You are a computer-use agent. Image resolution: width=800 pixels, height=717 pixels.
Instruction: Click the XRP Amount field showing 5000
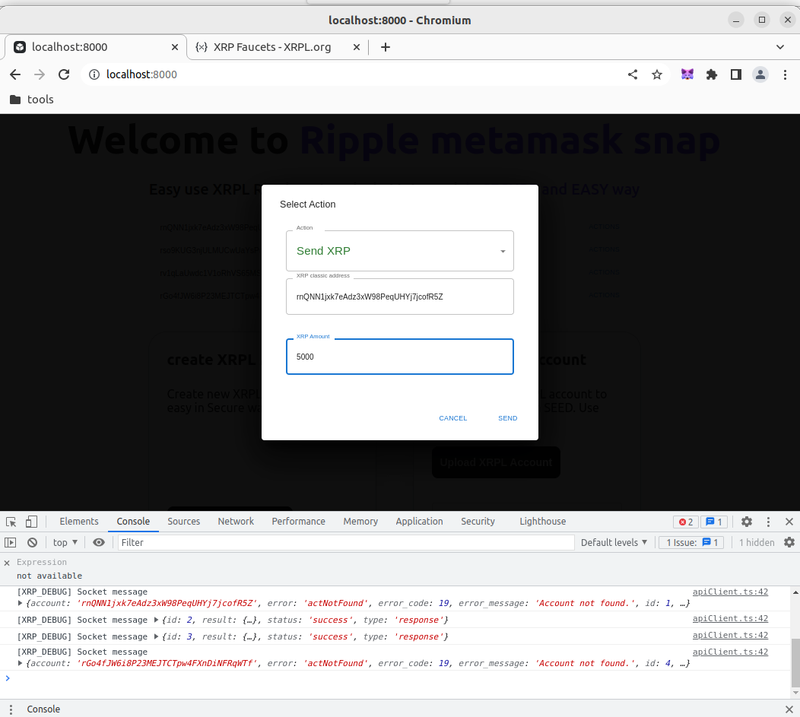(399, 357)
